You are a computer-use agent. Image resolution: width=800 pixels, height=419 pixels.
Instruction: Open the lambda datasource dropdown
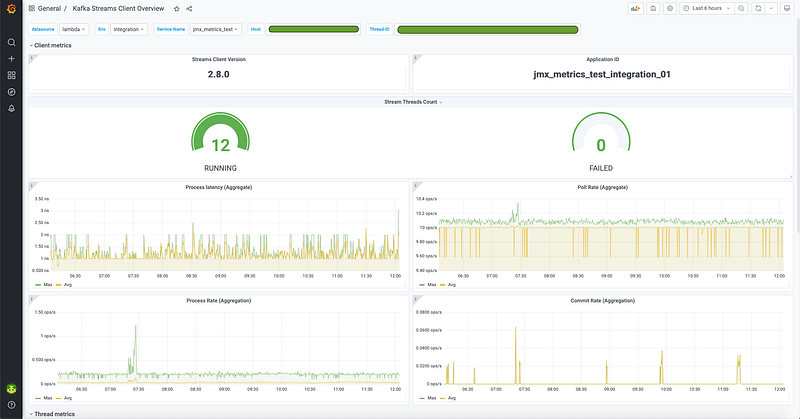tap(74, 29)
